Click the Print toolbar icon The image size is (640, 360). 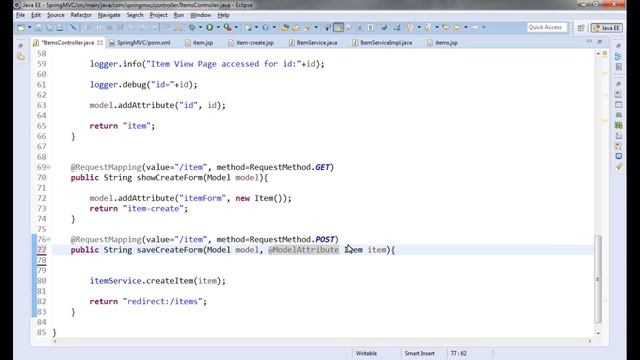60,27
